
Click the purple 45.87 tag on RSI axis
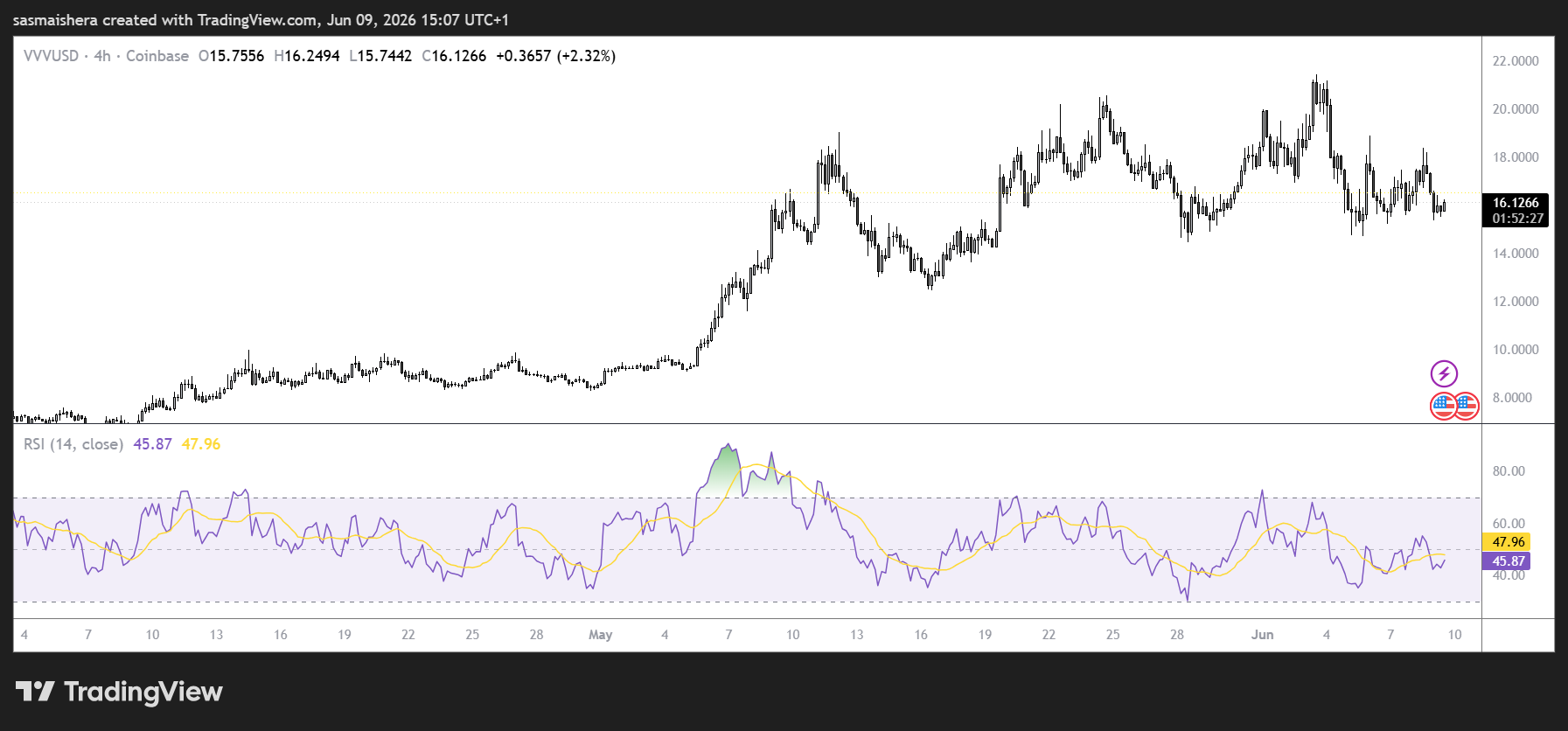1507,561
